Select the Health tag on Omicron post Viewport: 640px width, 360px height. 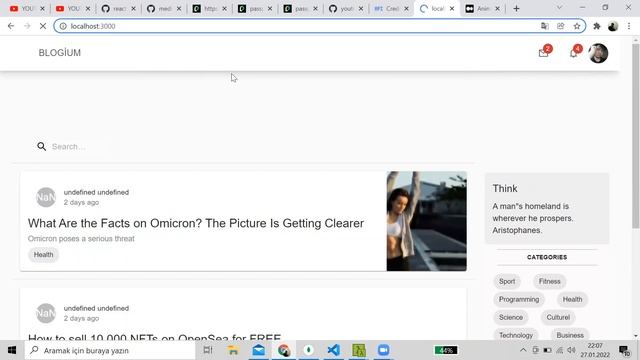click(43, 255)
